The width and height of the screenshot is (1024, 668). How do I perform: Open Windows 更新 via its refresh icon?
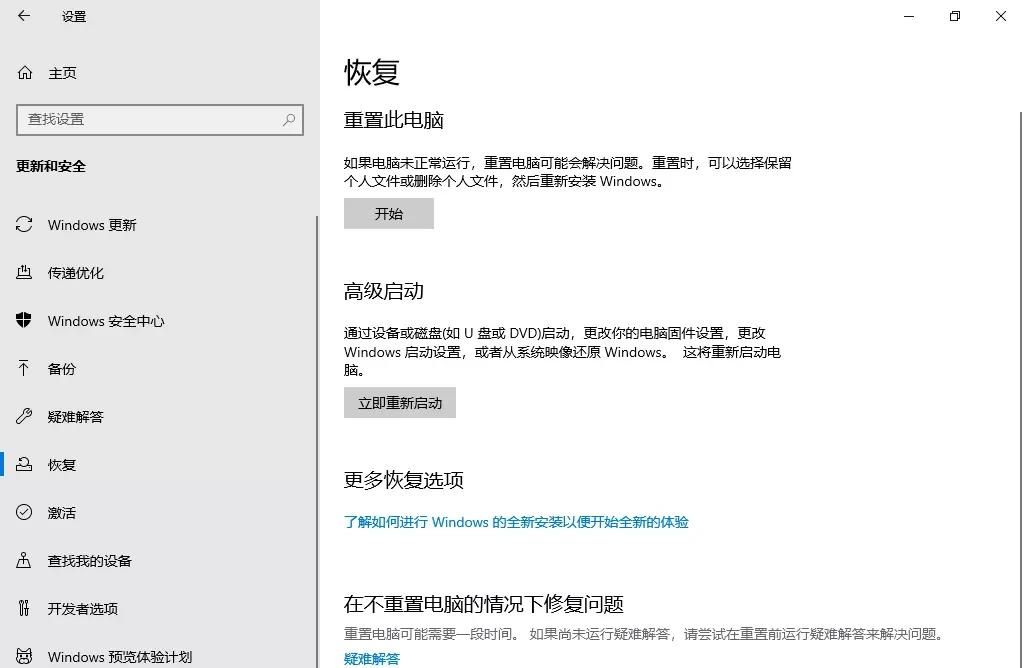(x=22, y=224)
